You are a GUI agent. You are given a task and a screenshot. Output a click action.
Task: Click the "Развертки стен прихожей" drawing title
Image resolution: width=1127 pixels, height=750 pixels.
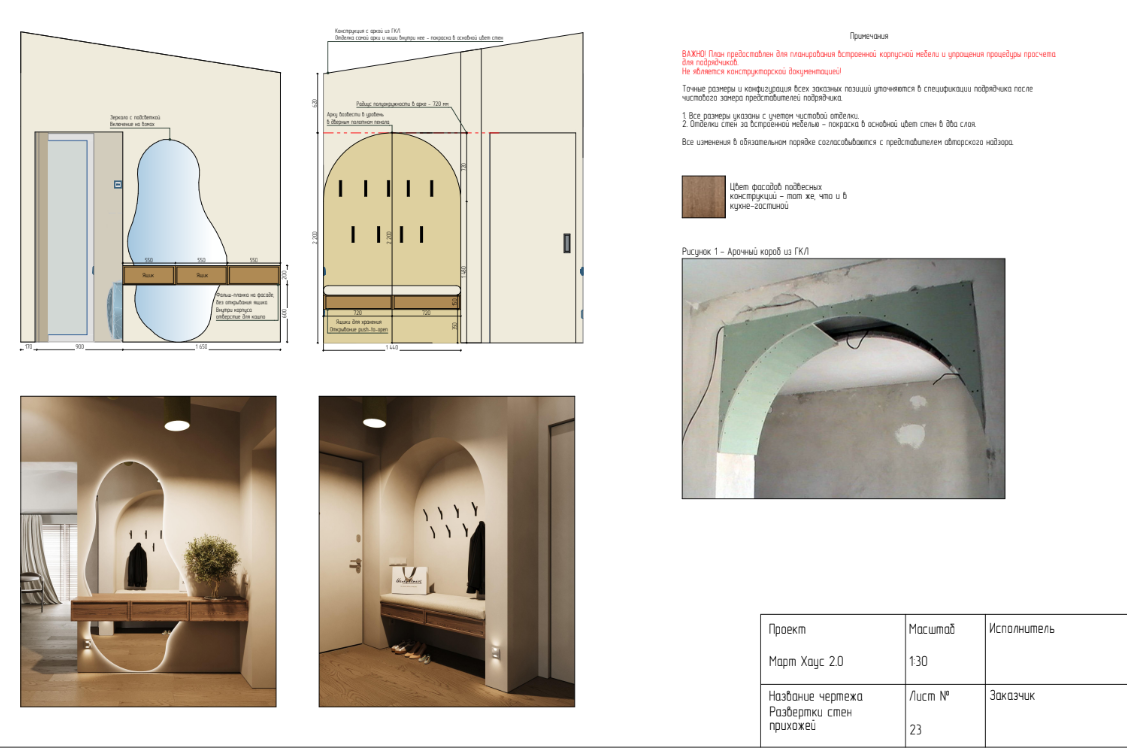point(815,711)
